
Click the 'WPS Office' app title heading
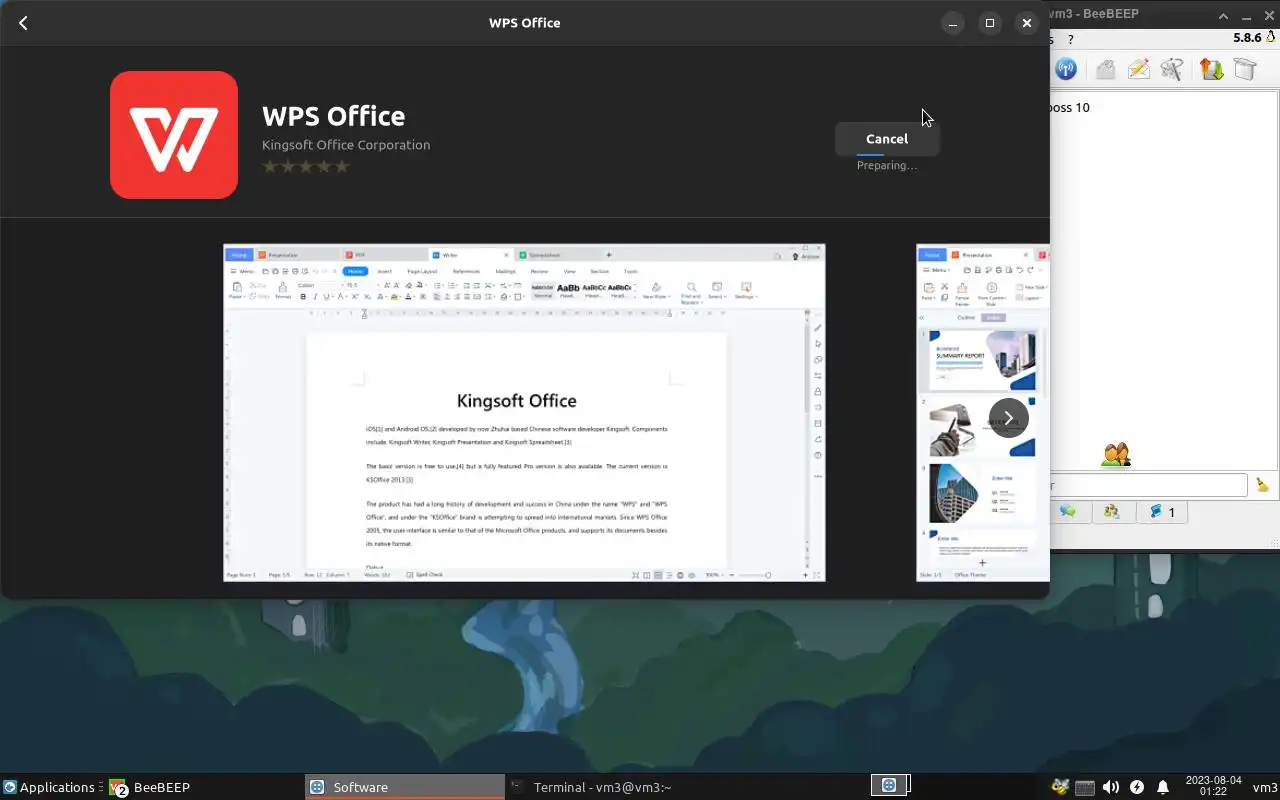pos(333,116)
